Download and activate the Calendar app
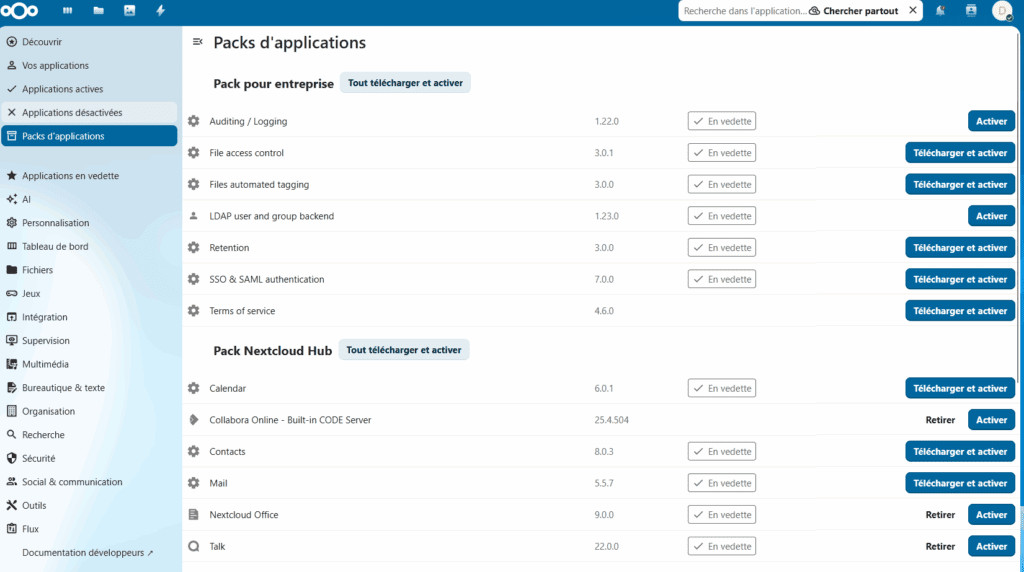Screen dimensions: 1024x572 (960, 388)
